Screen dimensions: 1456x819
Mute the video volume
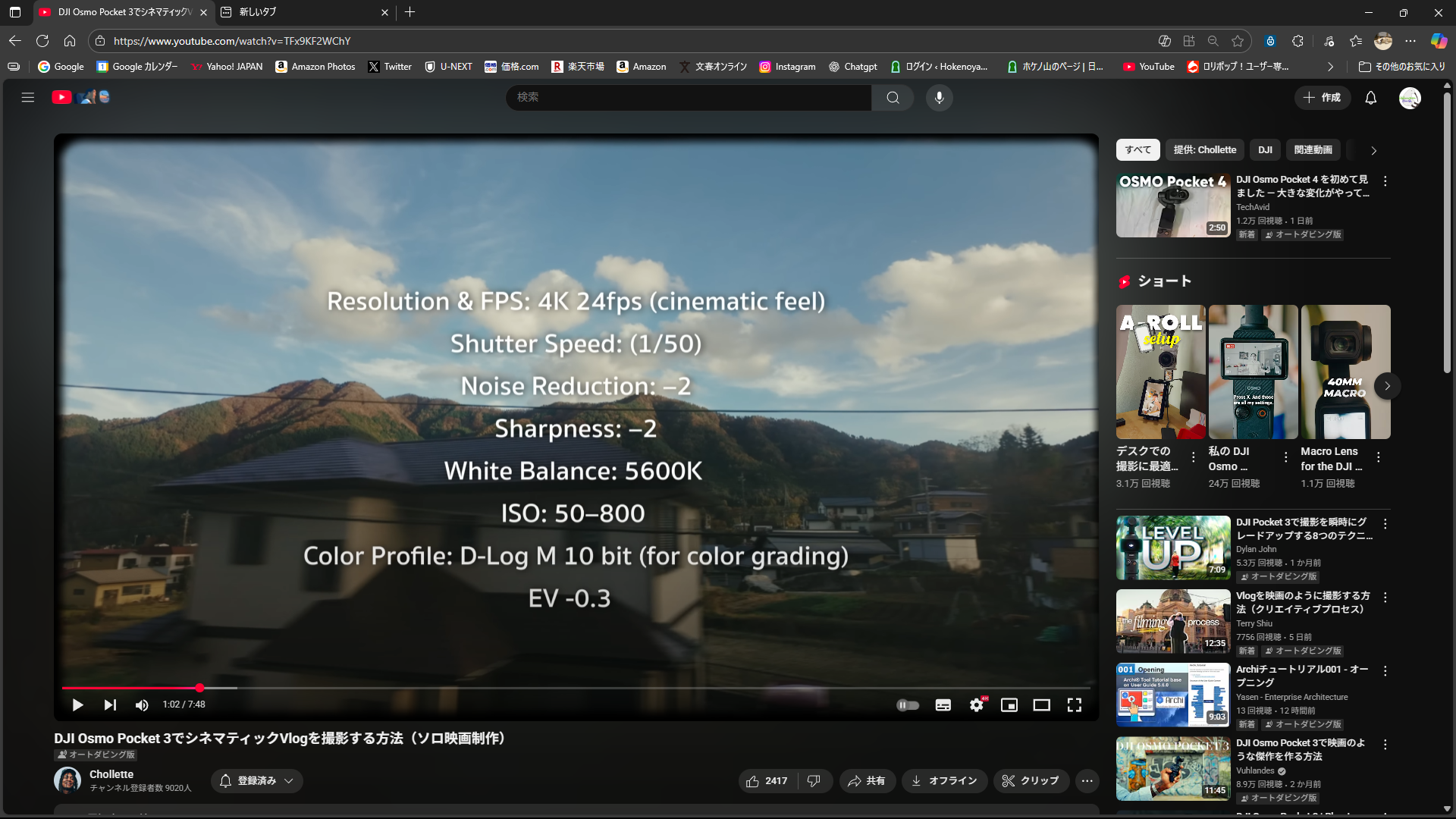(142, 705)
